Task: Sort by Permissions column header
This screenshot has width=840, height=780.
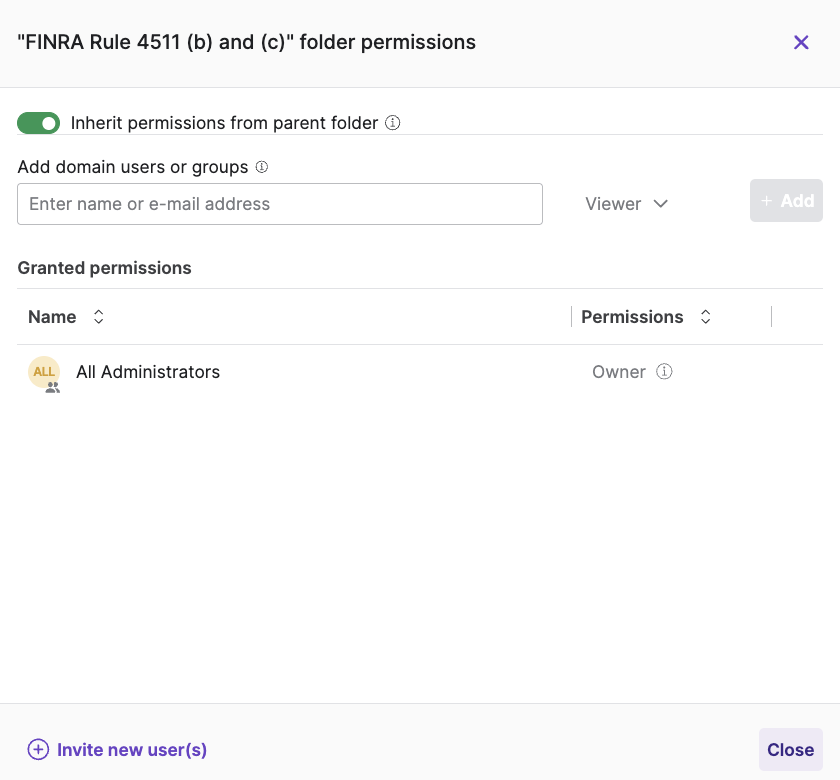Action: [632, 317]
